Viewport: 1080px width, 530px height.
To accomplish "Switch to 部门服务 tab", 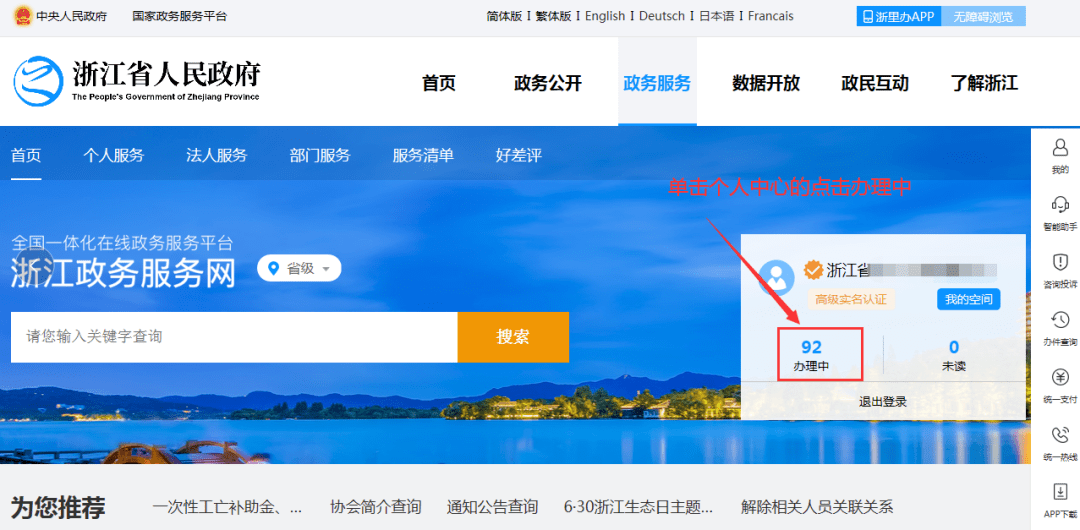I will (320, 155).
